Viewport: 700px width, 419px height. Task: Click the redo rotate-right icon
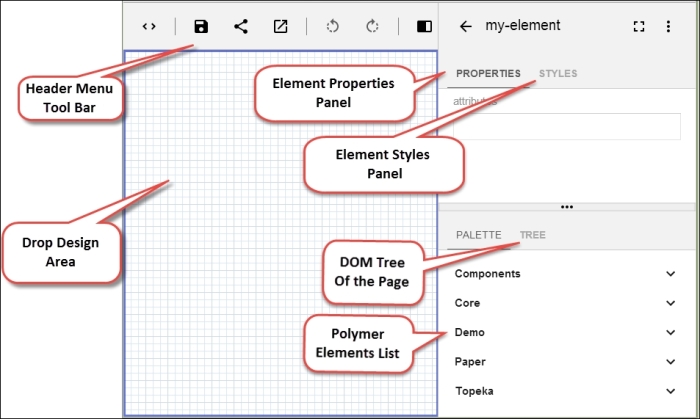[x=372, y=26]
